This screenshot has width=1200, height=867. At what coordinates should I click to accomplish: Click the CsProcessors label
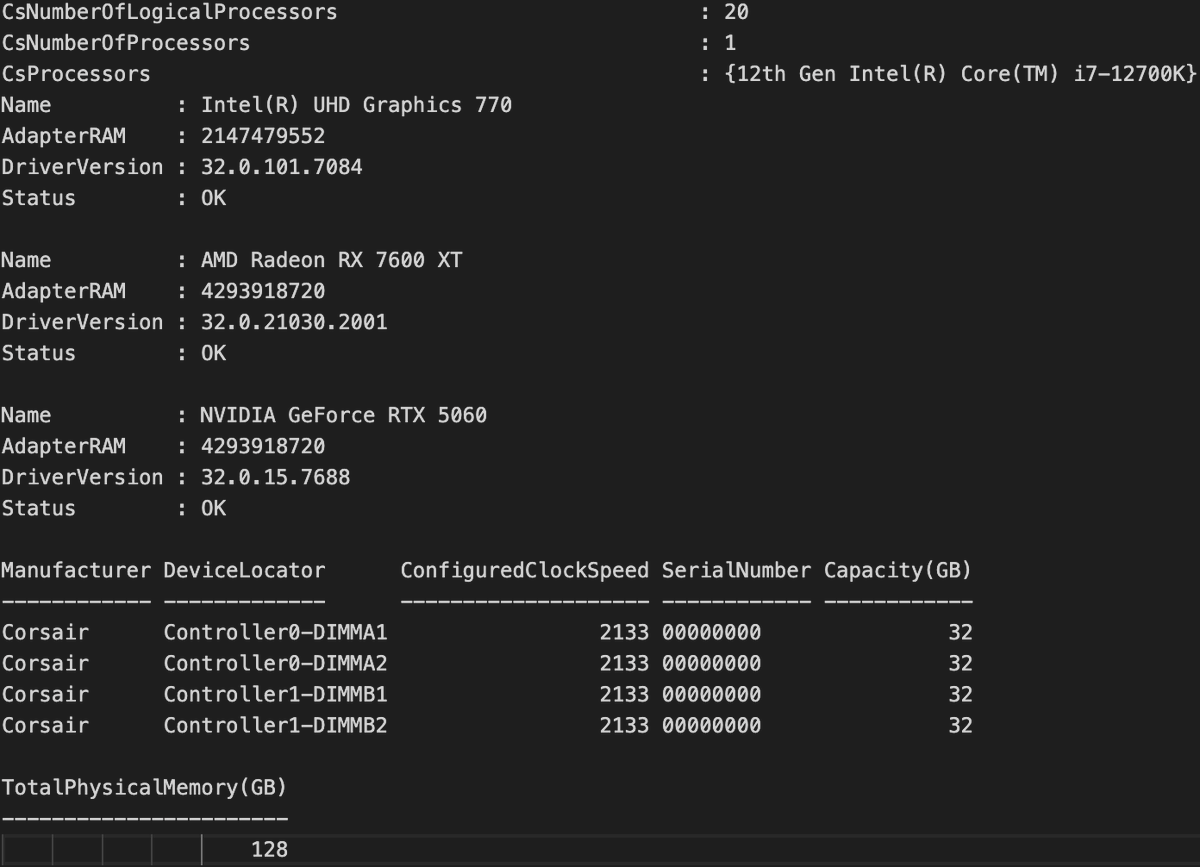(x=76, y=75)
